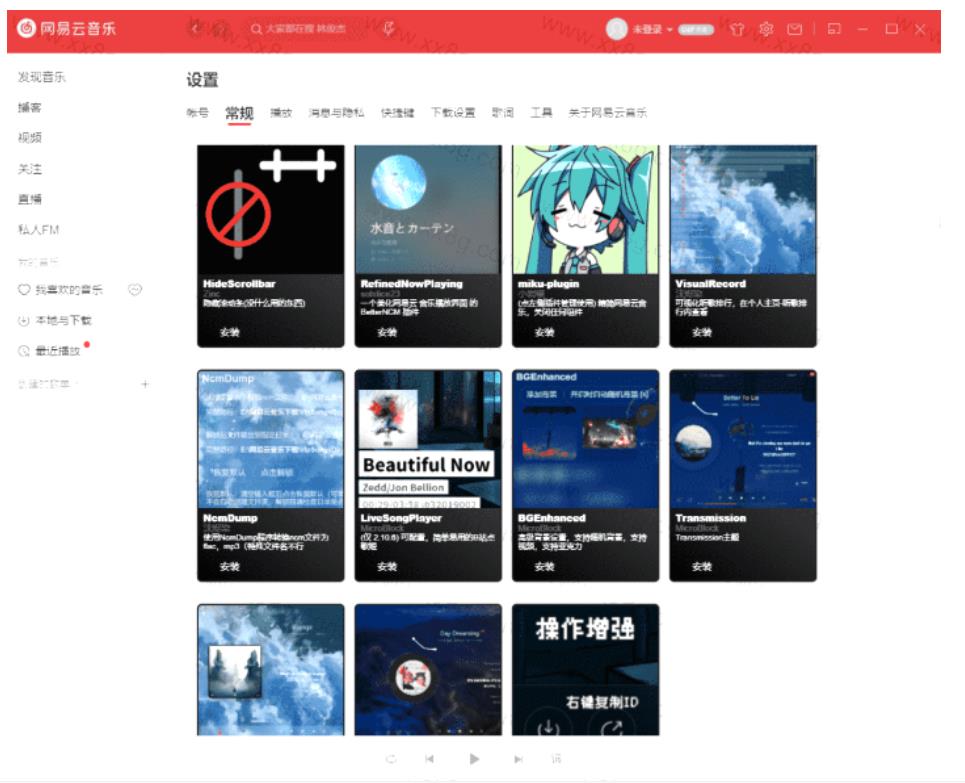The height and width of the screenshot is (783, 965).
Task: Go back using the navigation arrow
Action: pos(196,29)
